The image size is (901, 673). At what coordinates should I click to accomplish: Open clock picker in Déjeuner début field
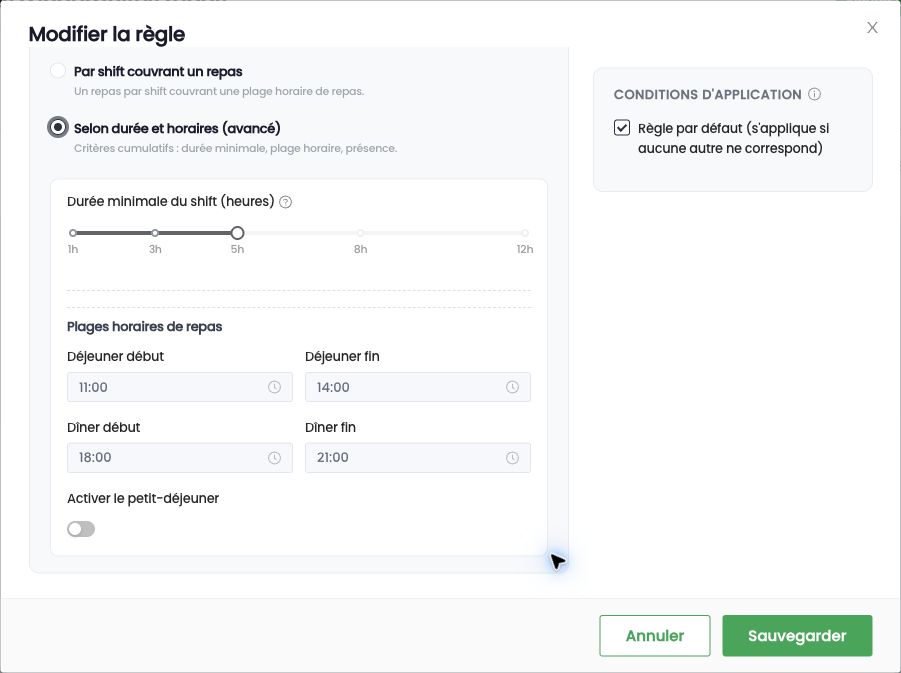(275, 387)
